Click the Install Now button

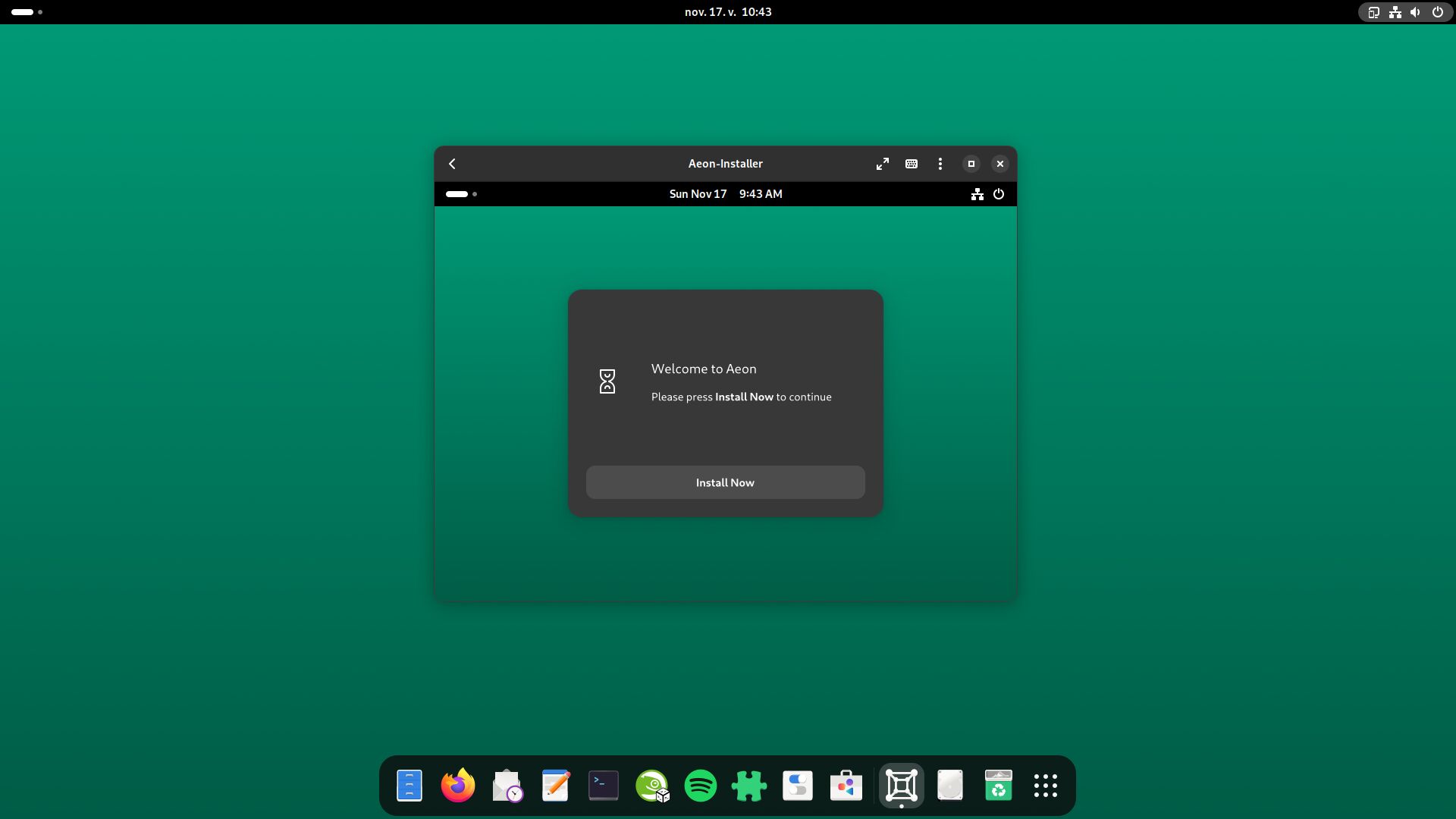pyautogui.click(x=725, y=482)
